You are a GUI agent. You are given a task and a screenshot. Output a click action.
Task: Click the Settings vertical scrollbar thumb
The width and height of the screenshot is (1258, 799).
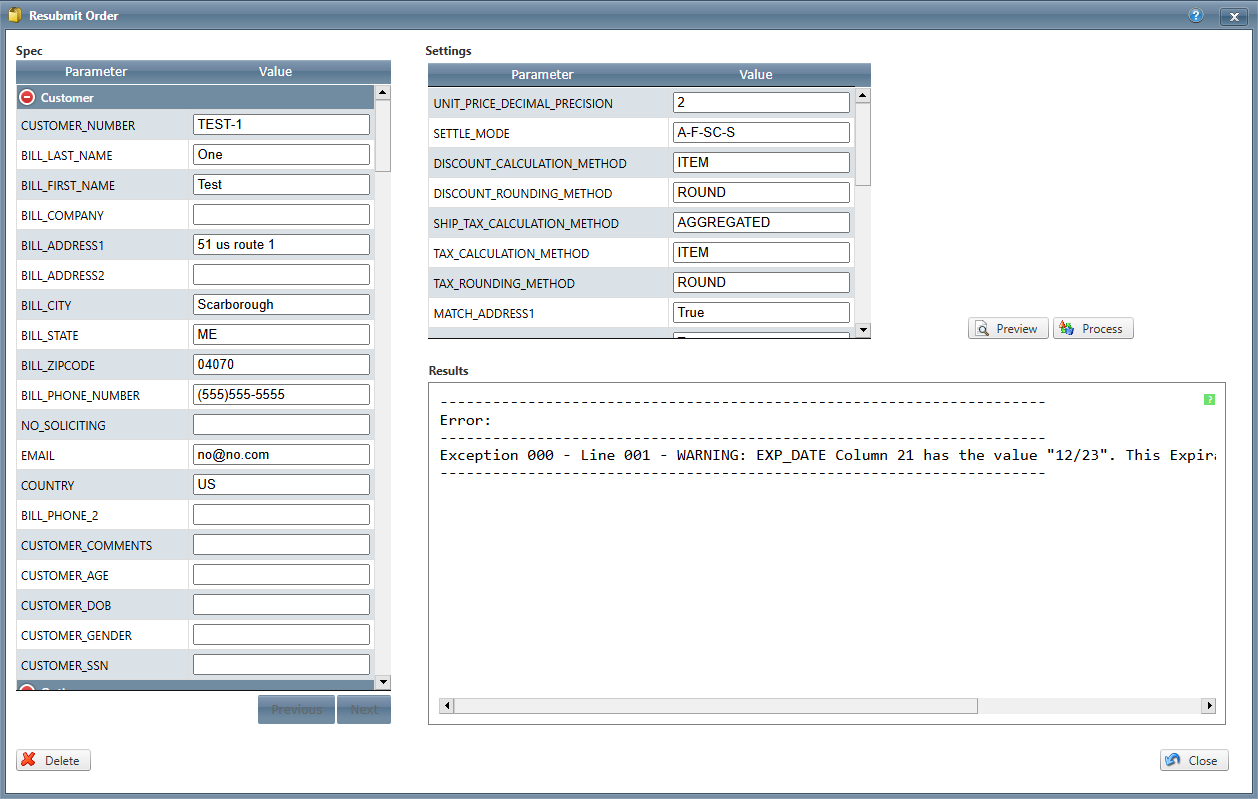(863, 144)
